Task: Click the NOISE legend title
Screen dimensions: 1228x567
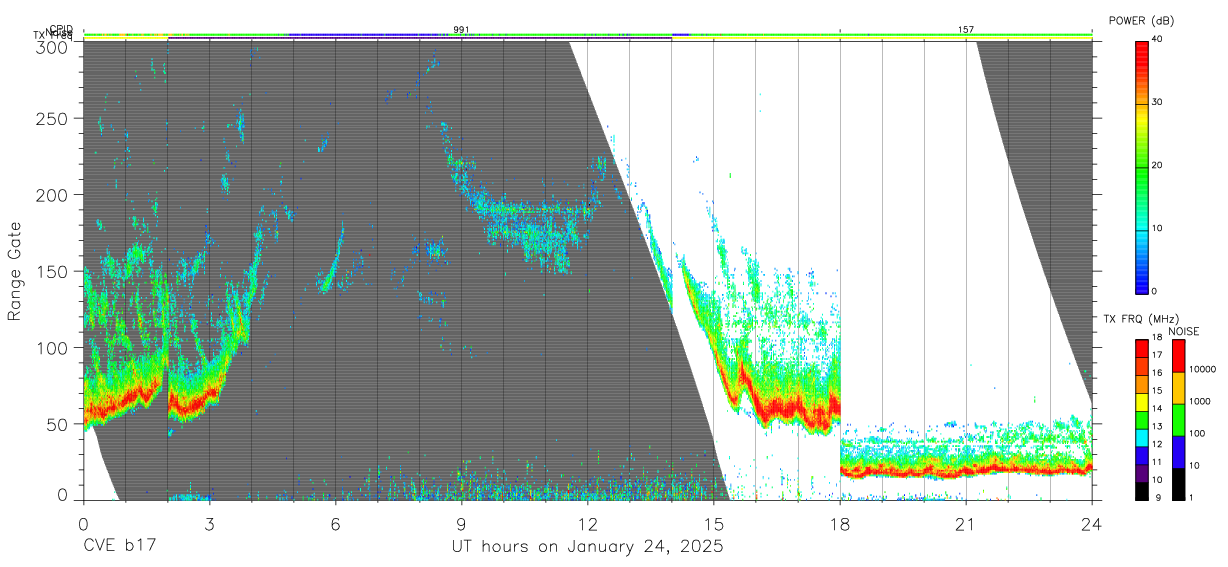Action: [1183, 331]
